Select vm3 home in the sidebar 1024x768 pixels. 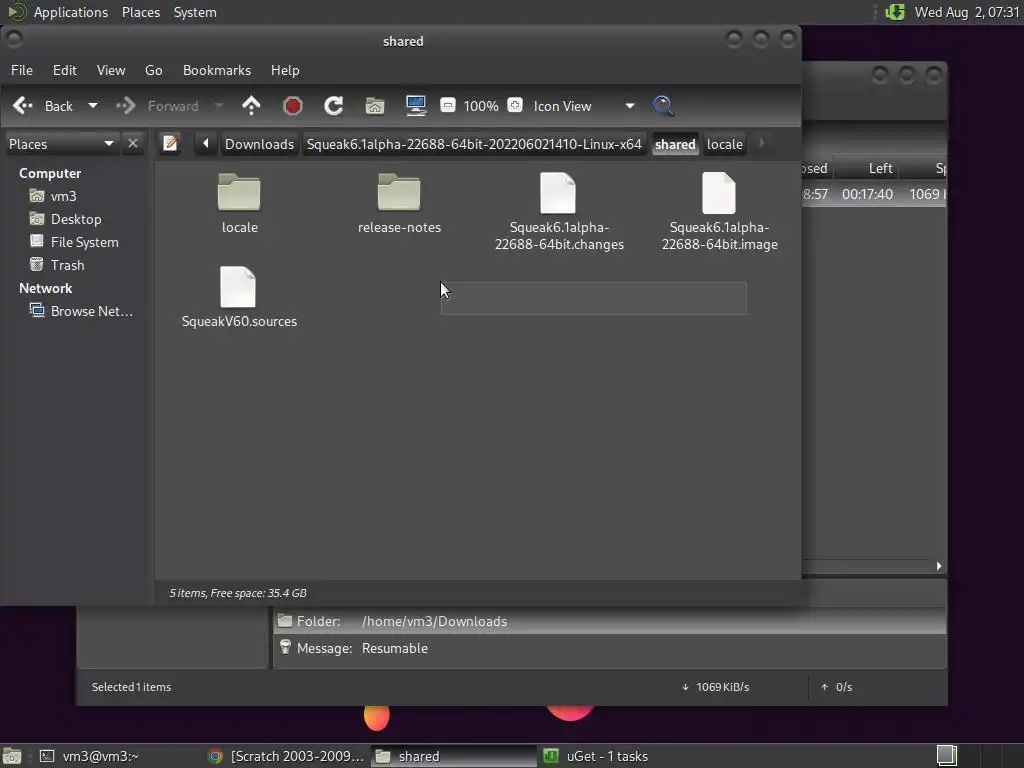(x=63, y=196)
